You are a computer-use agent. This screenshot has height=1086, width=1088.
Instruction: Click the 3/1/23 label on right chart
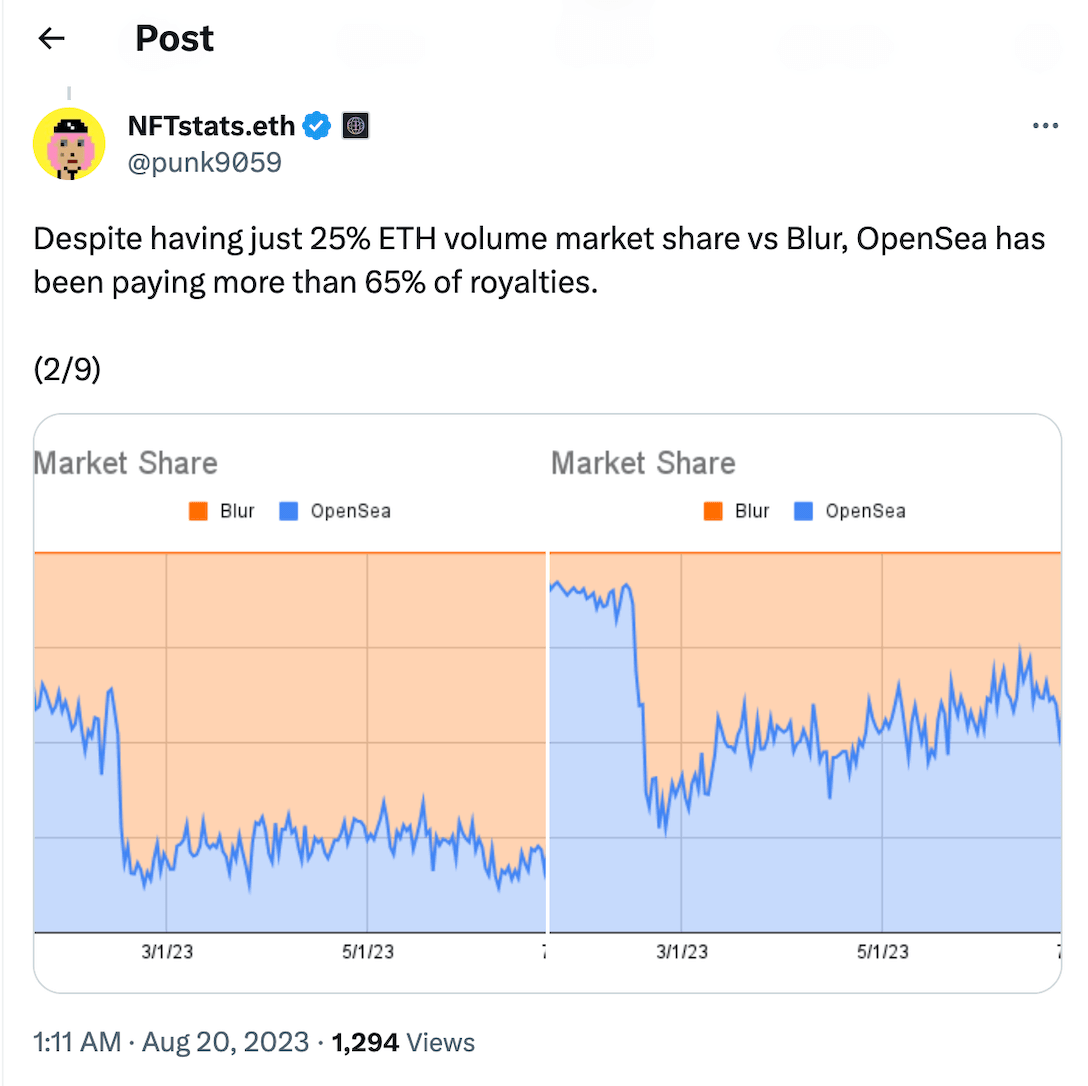click(x=682, y=951)
